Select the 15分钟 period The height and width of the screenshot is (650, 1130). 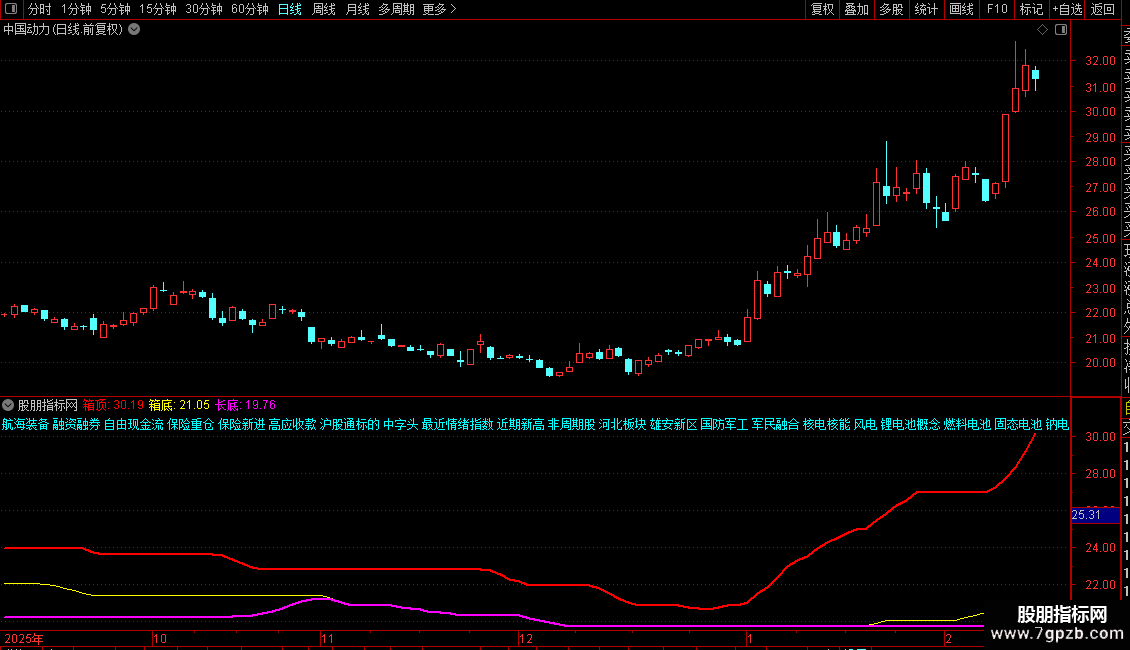[x=158, y=9]
